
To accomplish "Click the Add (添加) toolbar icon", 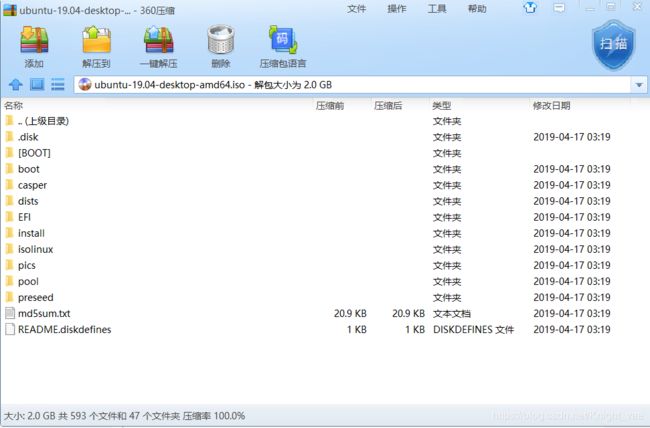I will (34, 40).
